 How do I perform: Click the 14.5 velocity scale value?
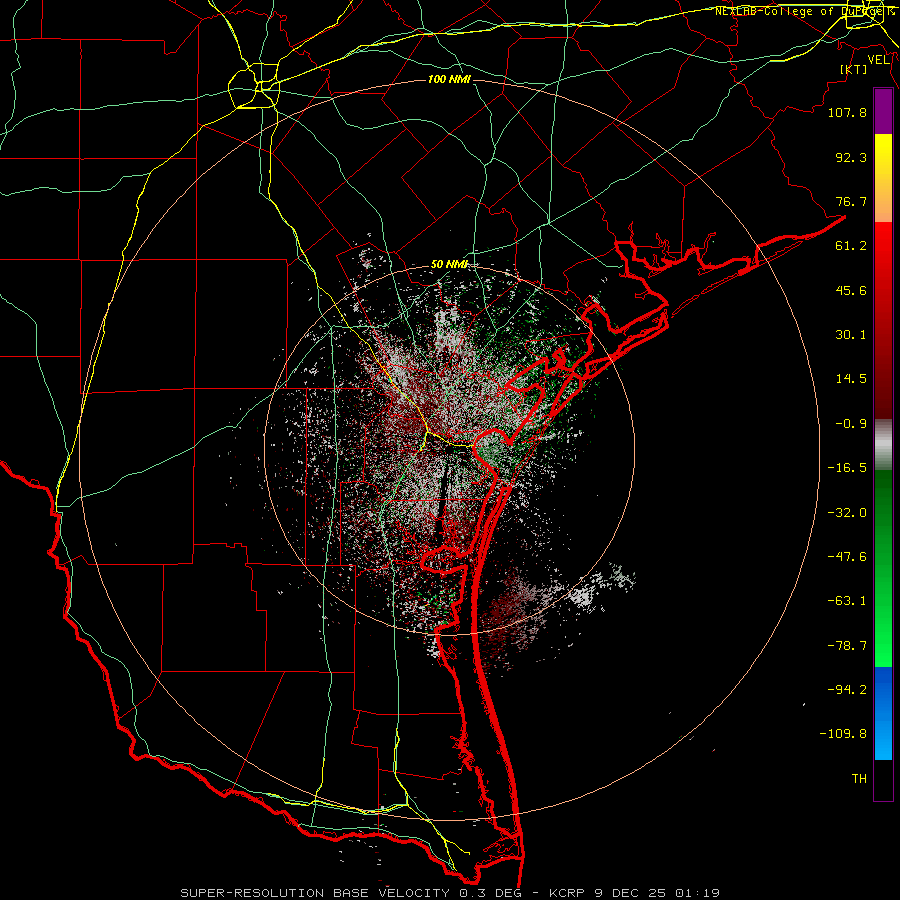(851, 379)
